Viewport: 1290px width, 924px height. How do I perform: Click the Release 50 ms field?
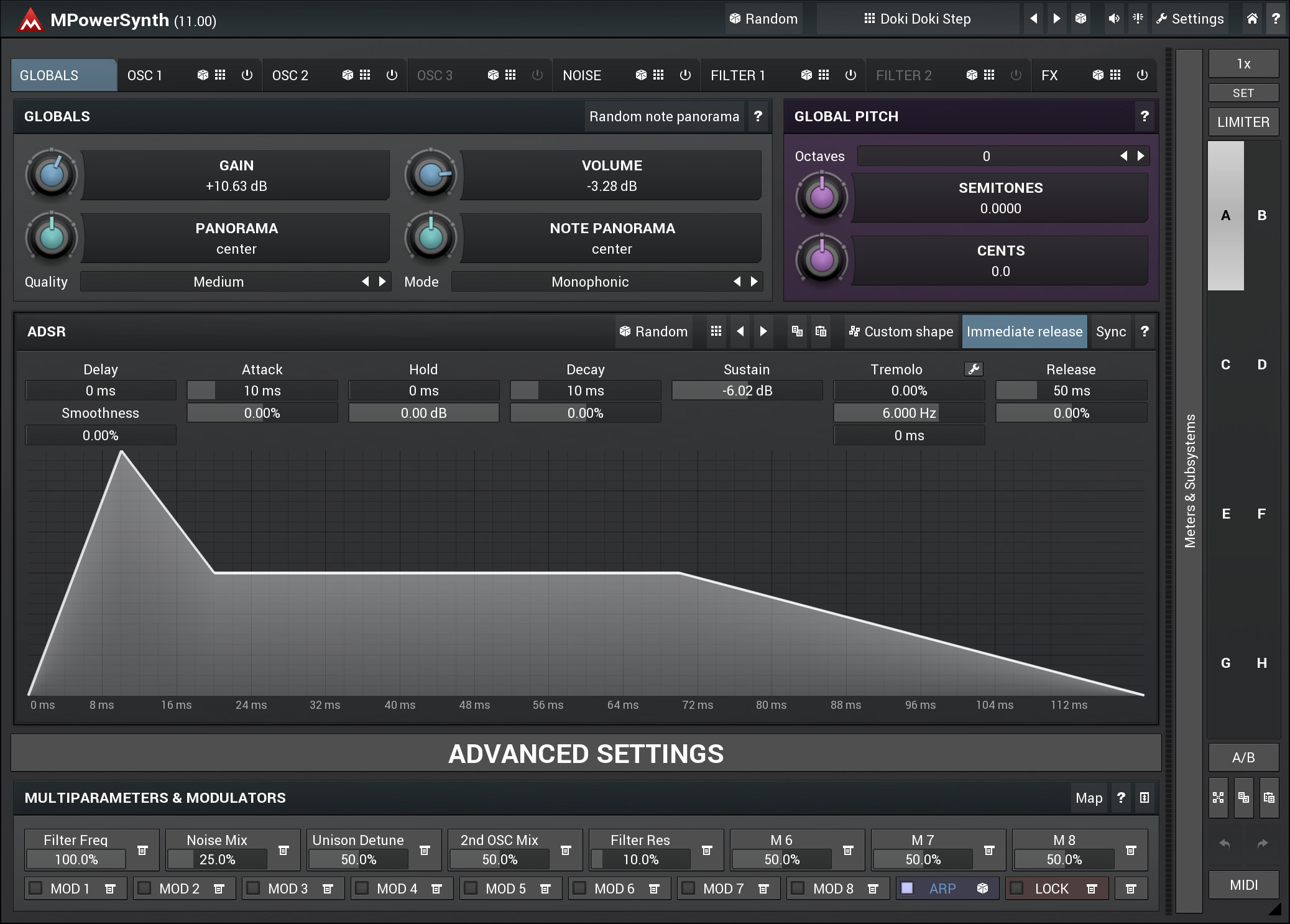pos(1071,390)
